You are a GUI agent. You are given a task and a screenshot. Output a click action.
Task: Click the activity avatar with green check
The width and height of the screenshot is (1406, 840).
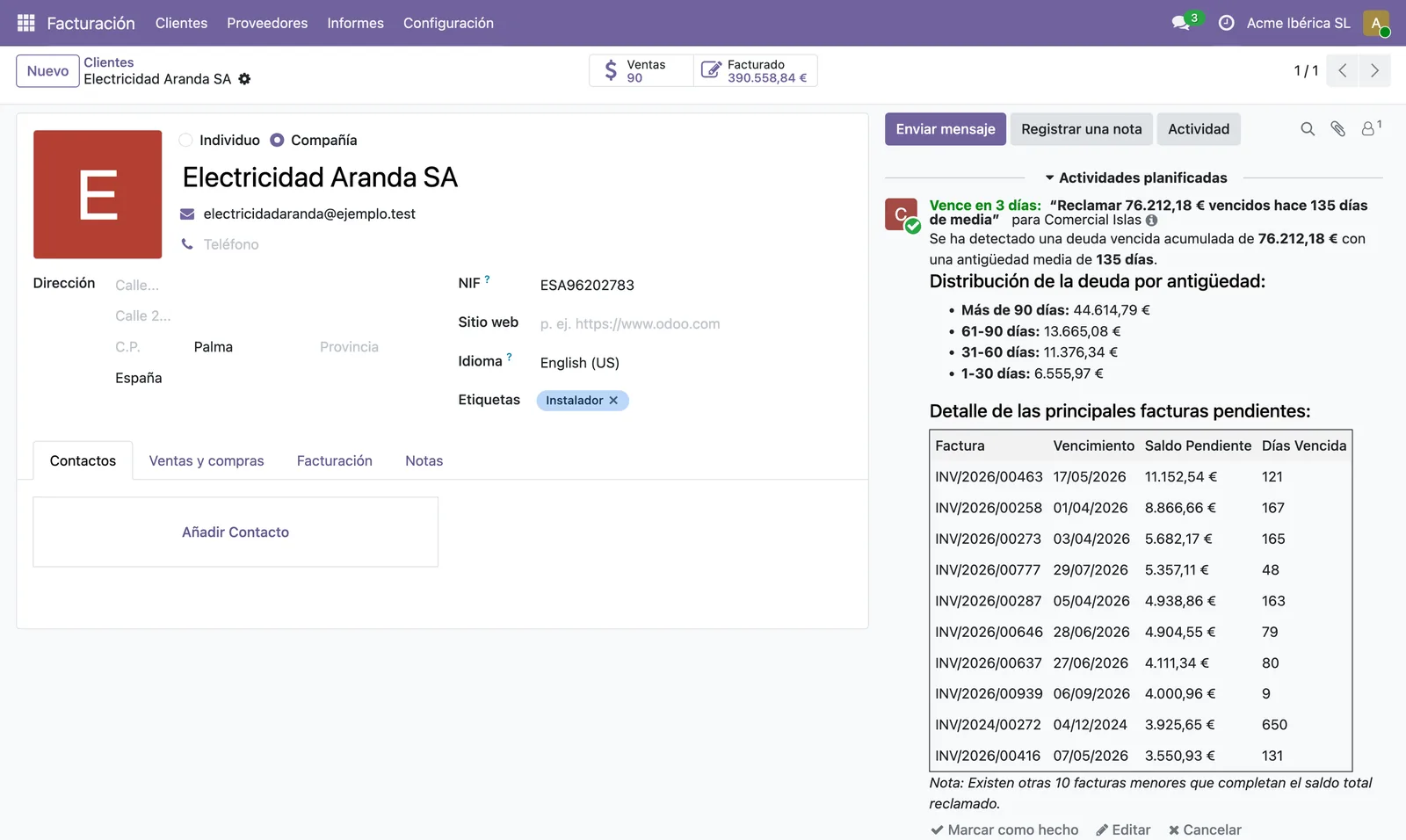click(x=902, y=214)
